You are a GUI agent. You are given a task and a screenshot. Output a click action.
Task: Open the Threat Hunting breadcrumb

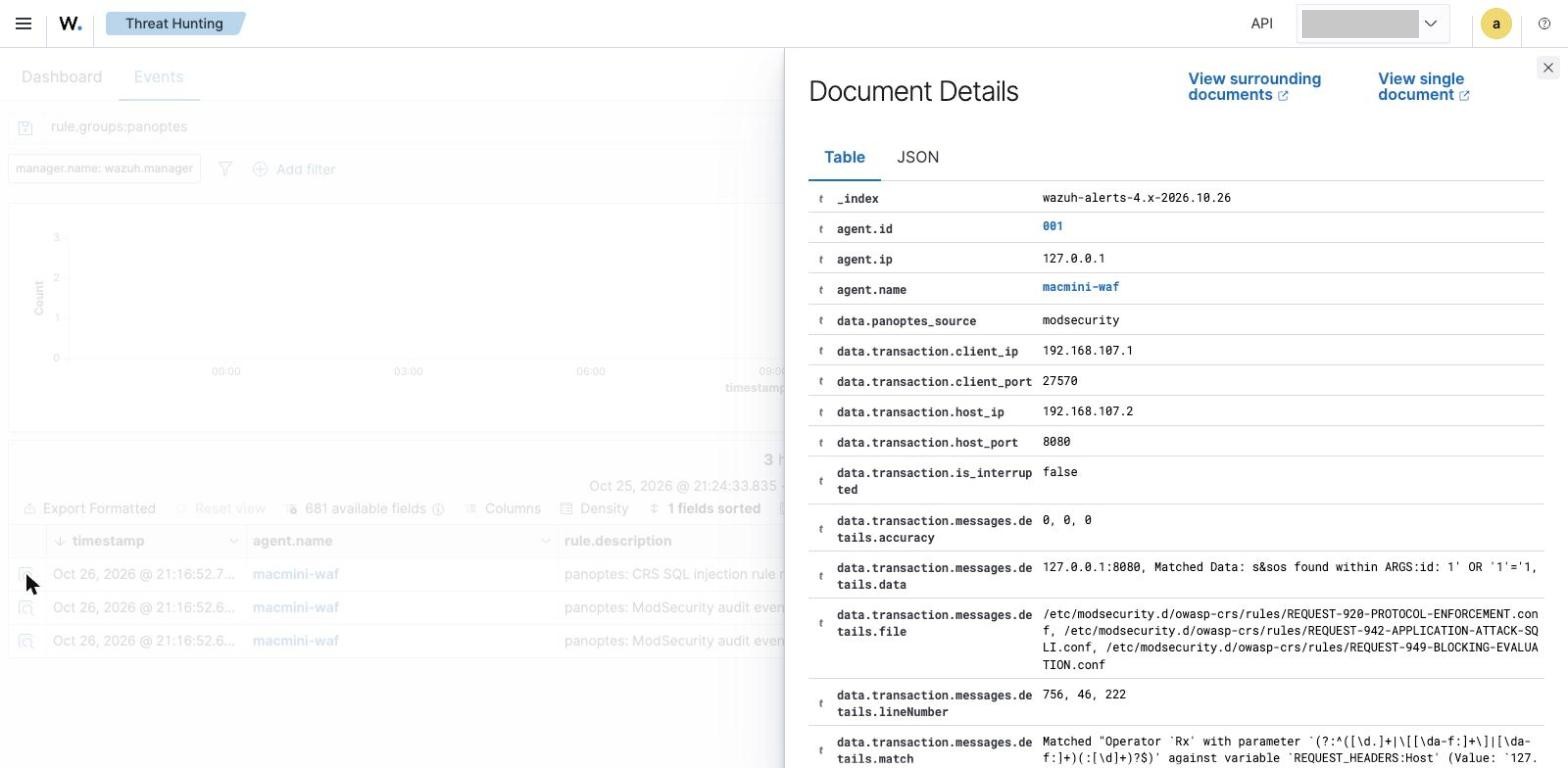(174, 23)
